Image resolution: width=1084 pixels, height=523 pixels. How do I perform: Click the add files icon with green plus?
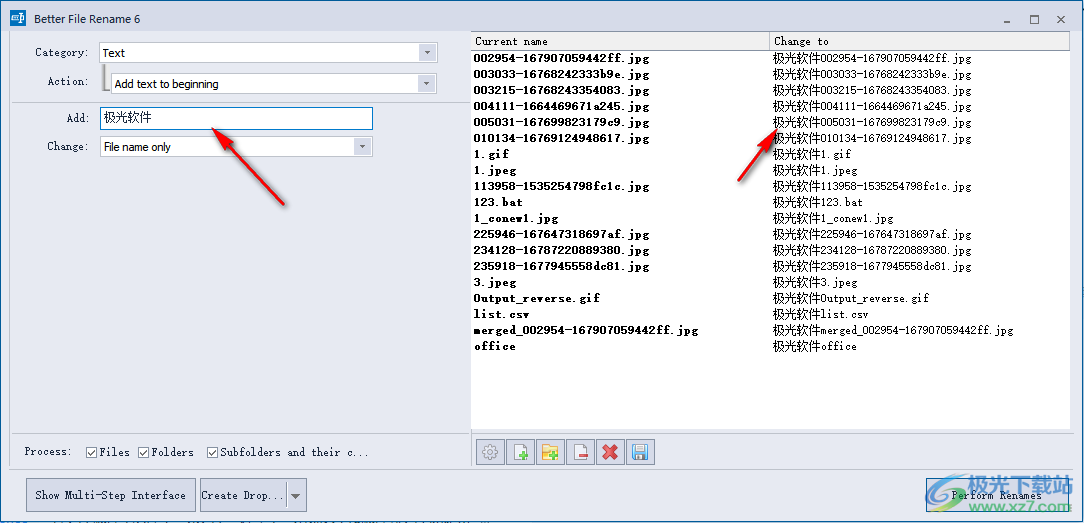pos(521,453)
